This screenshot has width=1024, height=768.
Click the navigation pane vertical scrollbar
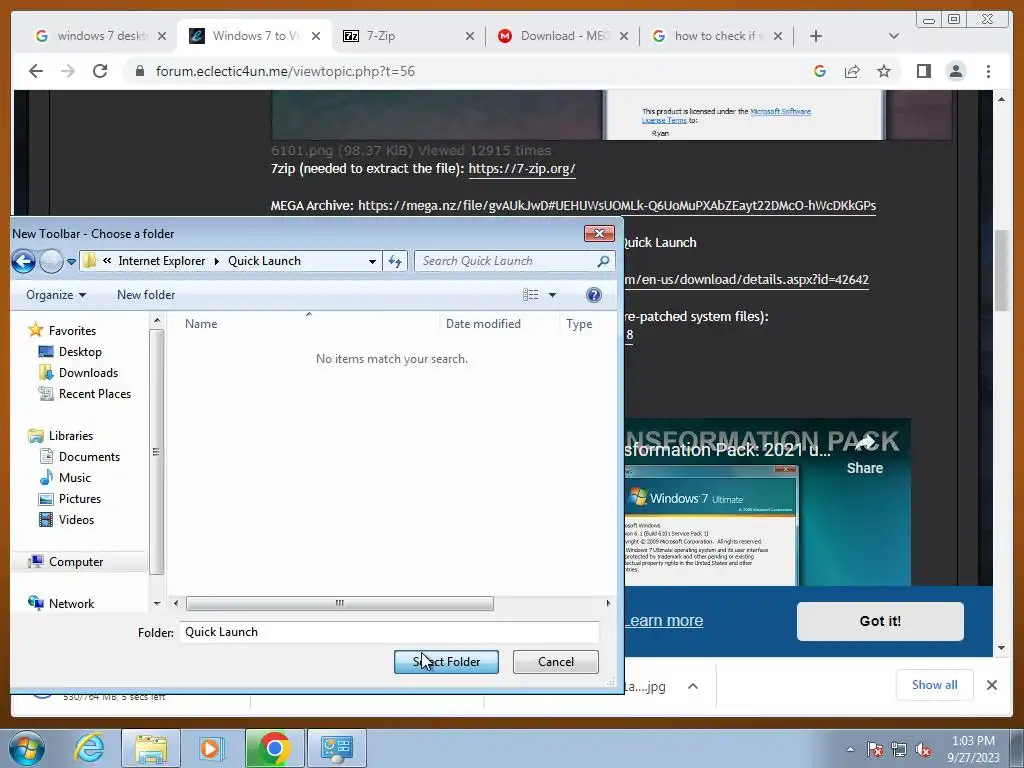(x=156, y=452)
